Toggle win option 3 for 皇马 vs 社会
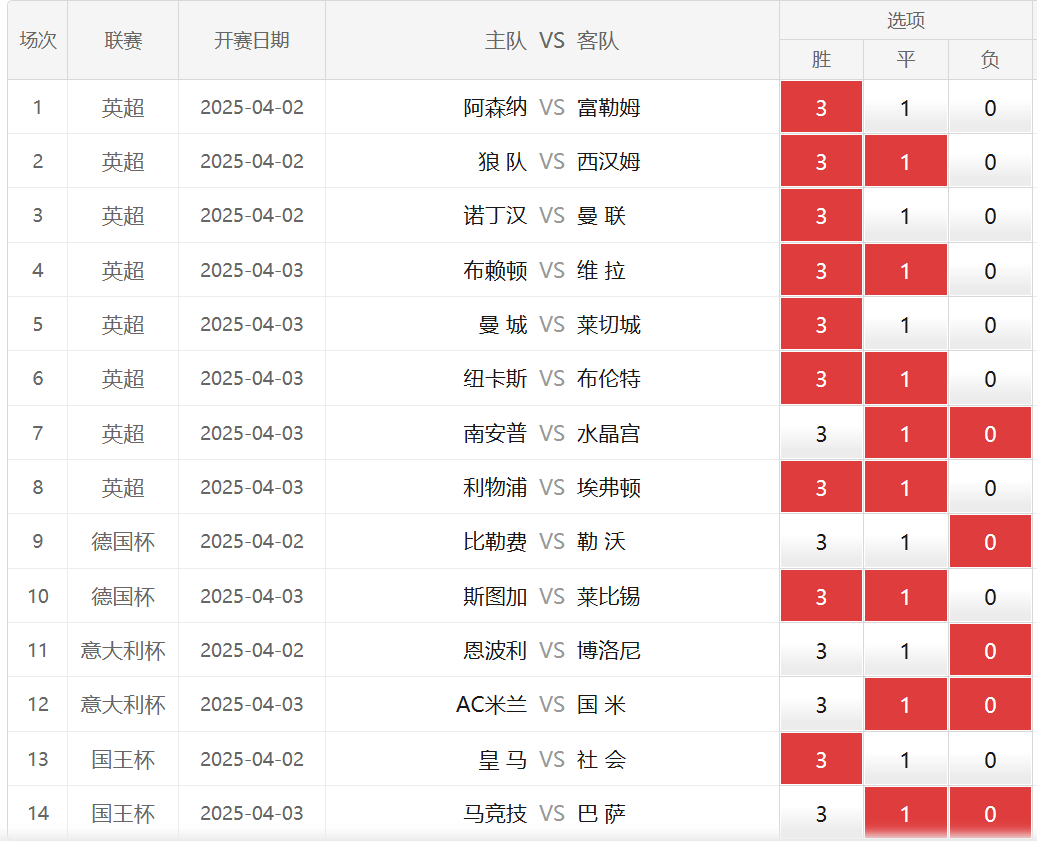The height and width of the screenshot is (845, 1037). pyautogui.click(x=821, y=759)
